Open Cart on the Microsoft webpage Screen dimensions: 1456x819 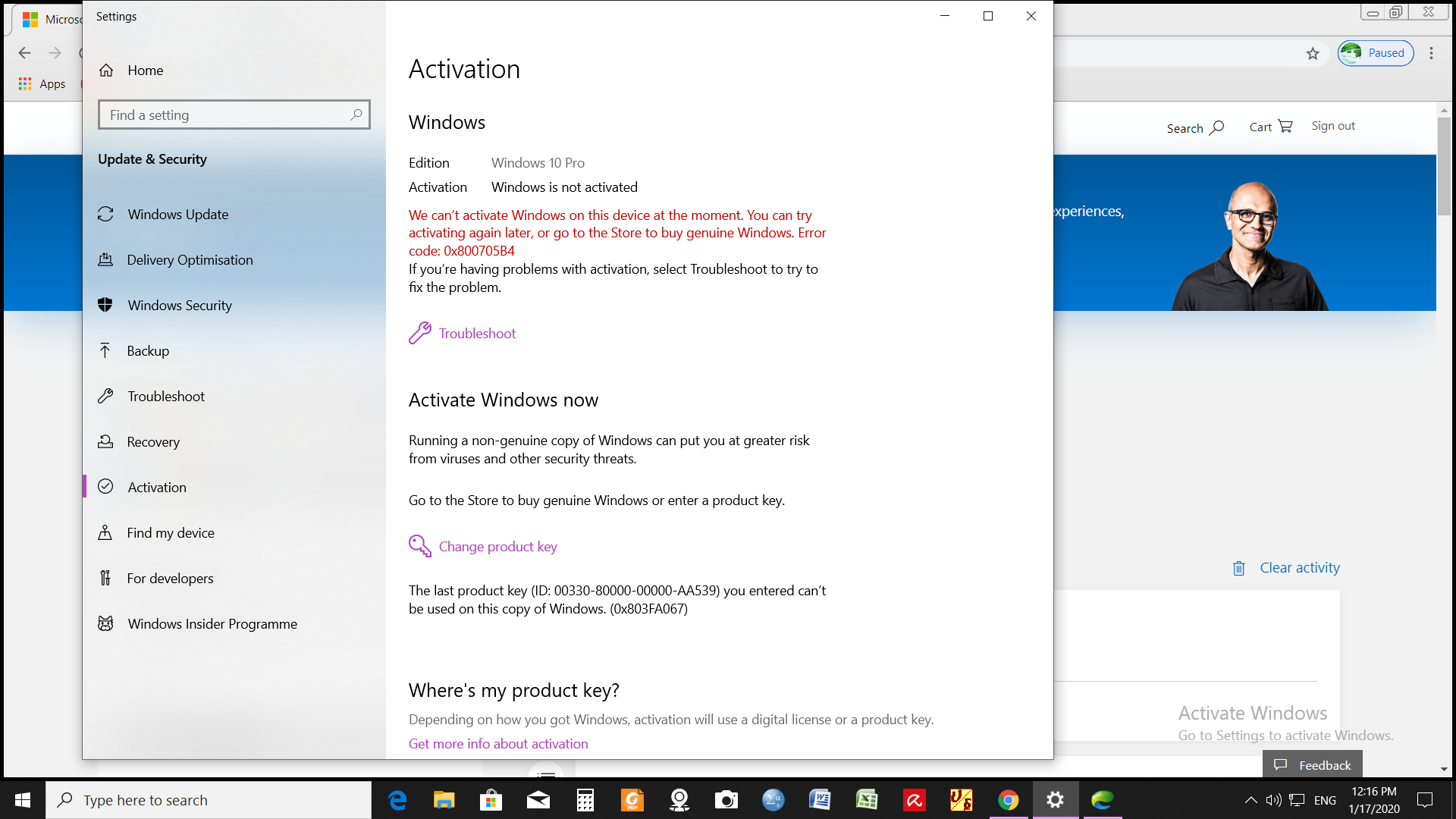coord(1271,127)
